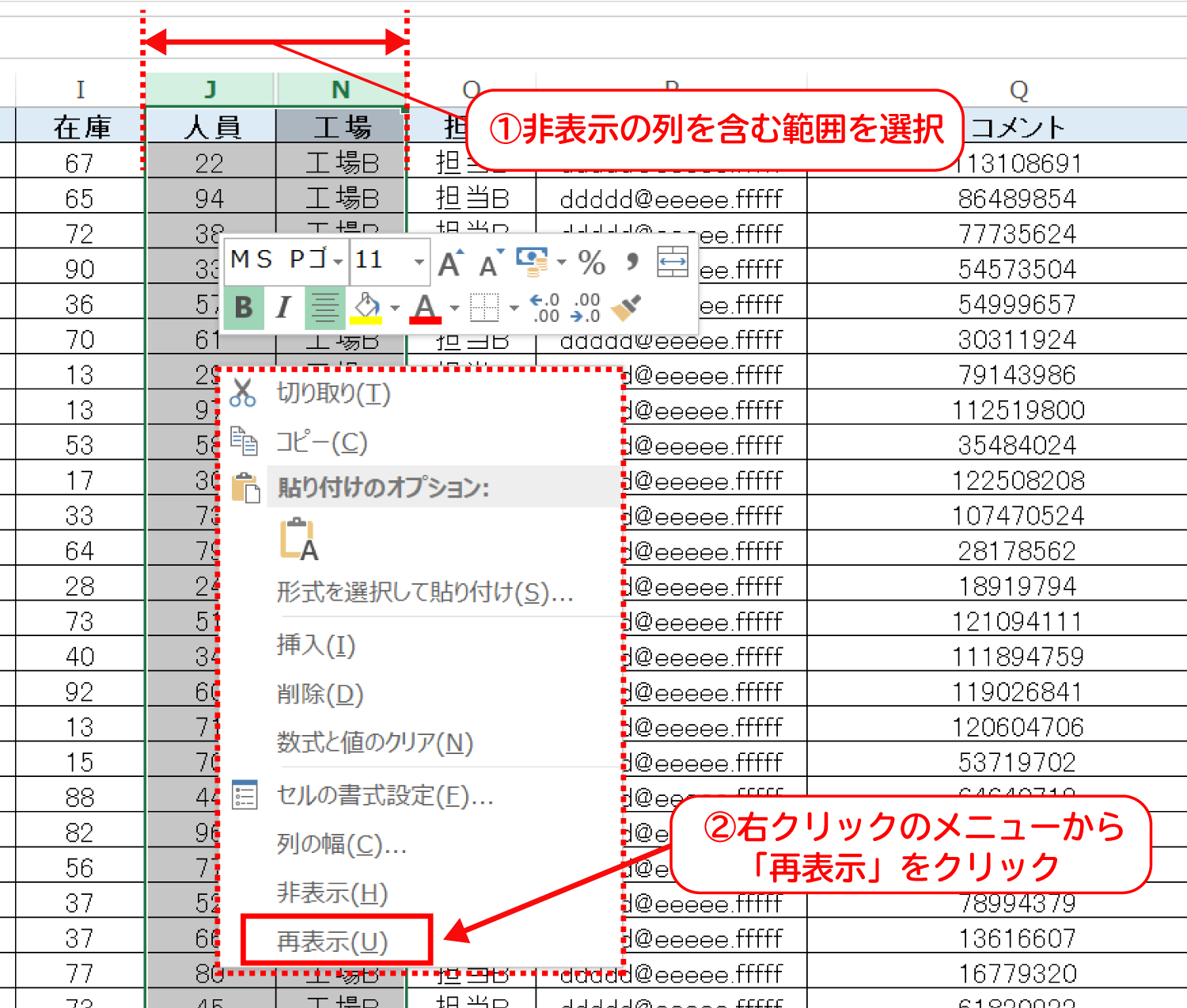Click the コメント header cell
1187x1008 pixels.
click(x=1018, y=126)
